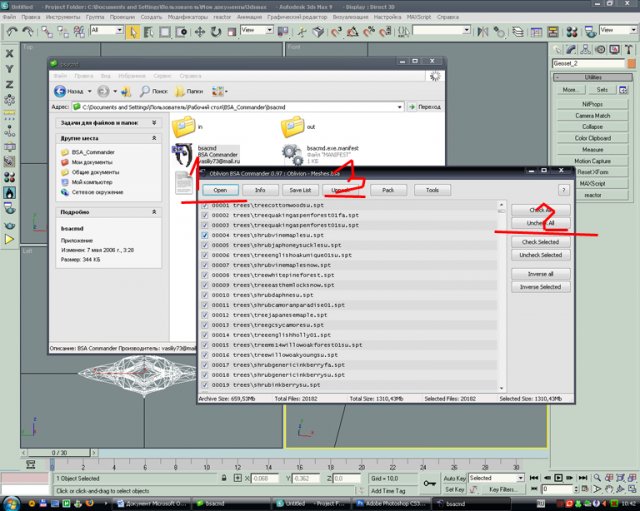640x511 pixels.
Task: Toggle checkbox for 00012 treejapanesemaple.spt
Action: tap(205, 315)
